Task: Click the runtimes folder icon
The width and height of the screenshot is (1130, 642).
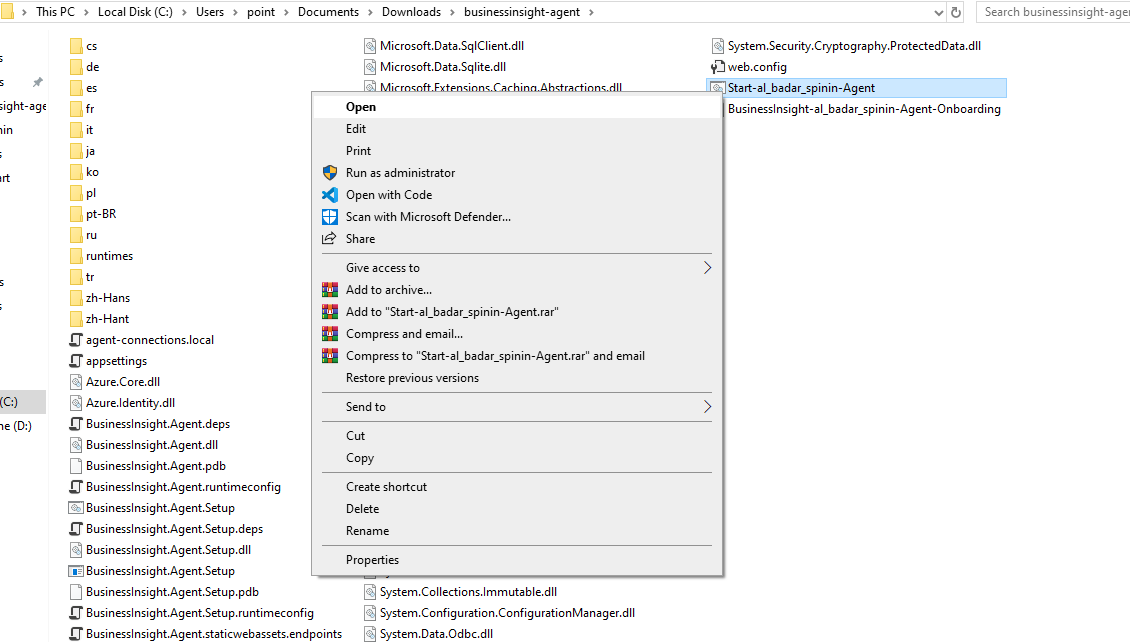Action: (x=76, y=256)
